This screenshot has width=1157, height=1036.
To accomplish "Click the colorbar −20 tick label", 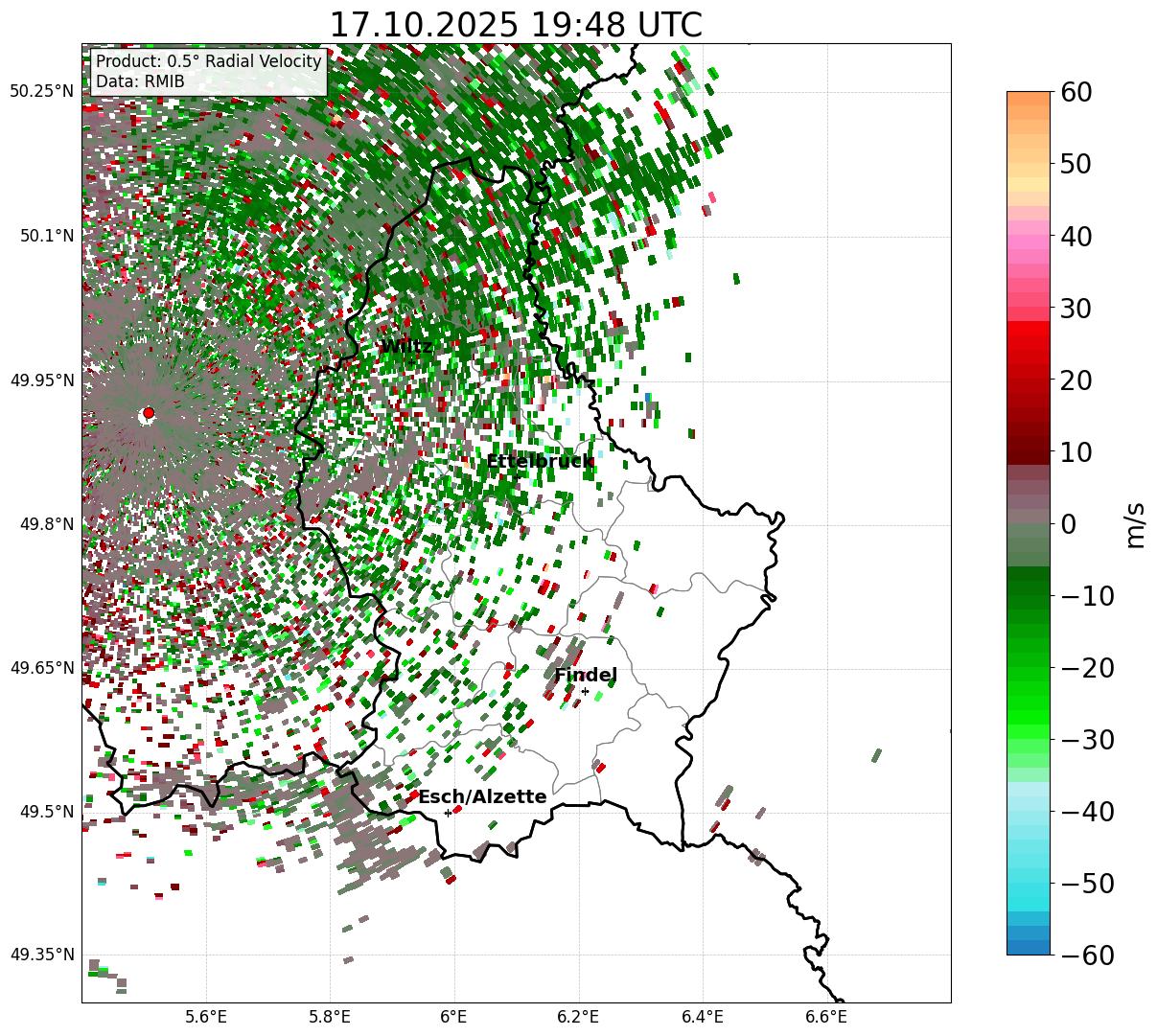I will point(1087,667).
